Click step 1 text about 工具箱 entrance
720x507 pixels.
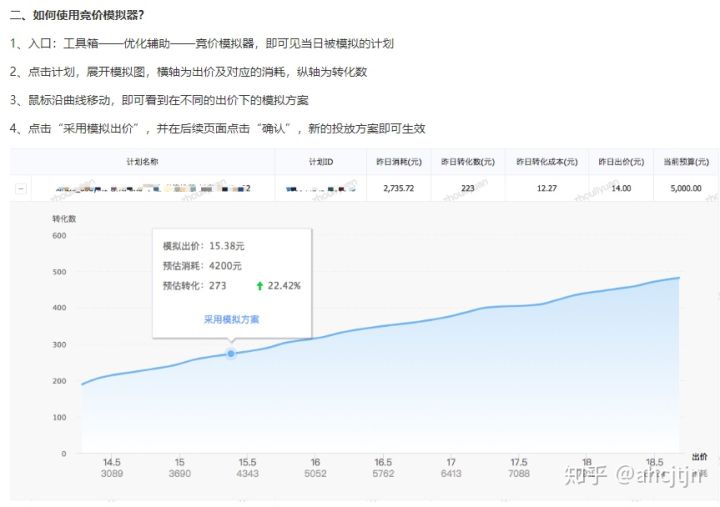[202, 44]
